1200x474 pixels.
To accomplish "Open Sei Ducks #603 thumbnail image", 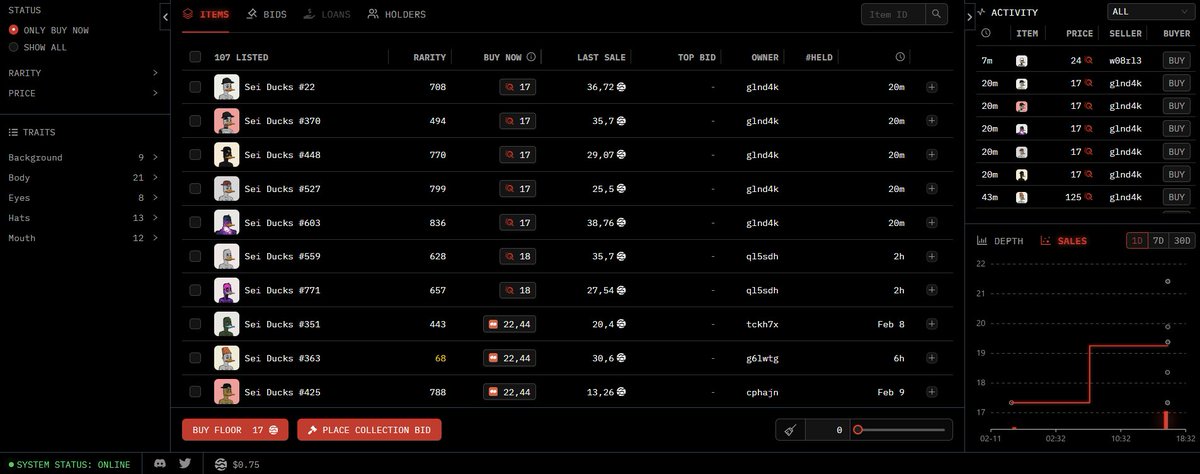I will tap(226, 222).
